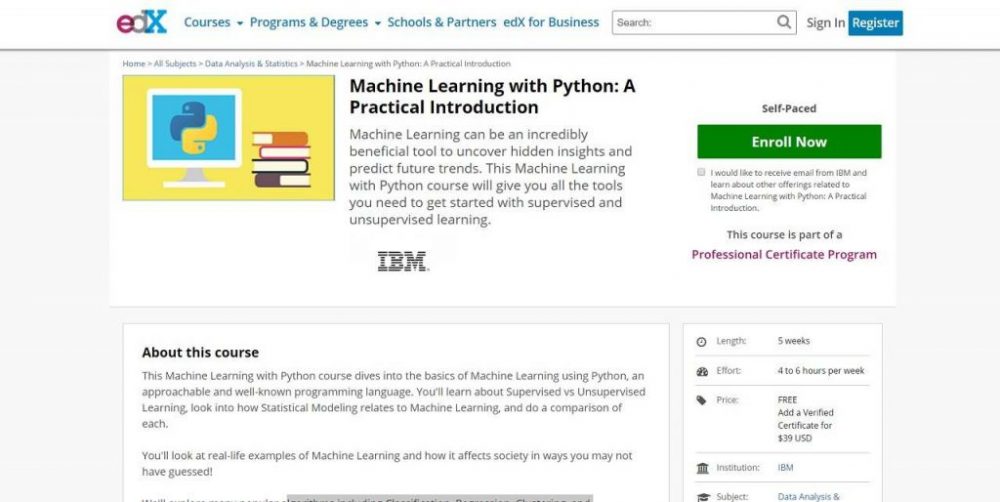Click the Python course thumbnail image
This screenshot has height=502, width=1000.
coord(229,138)
